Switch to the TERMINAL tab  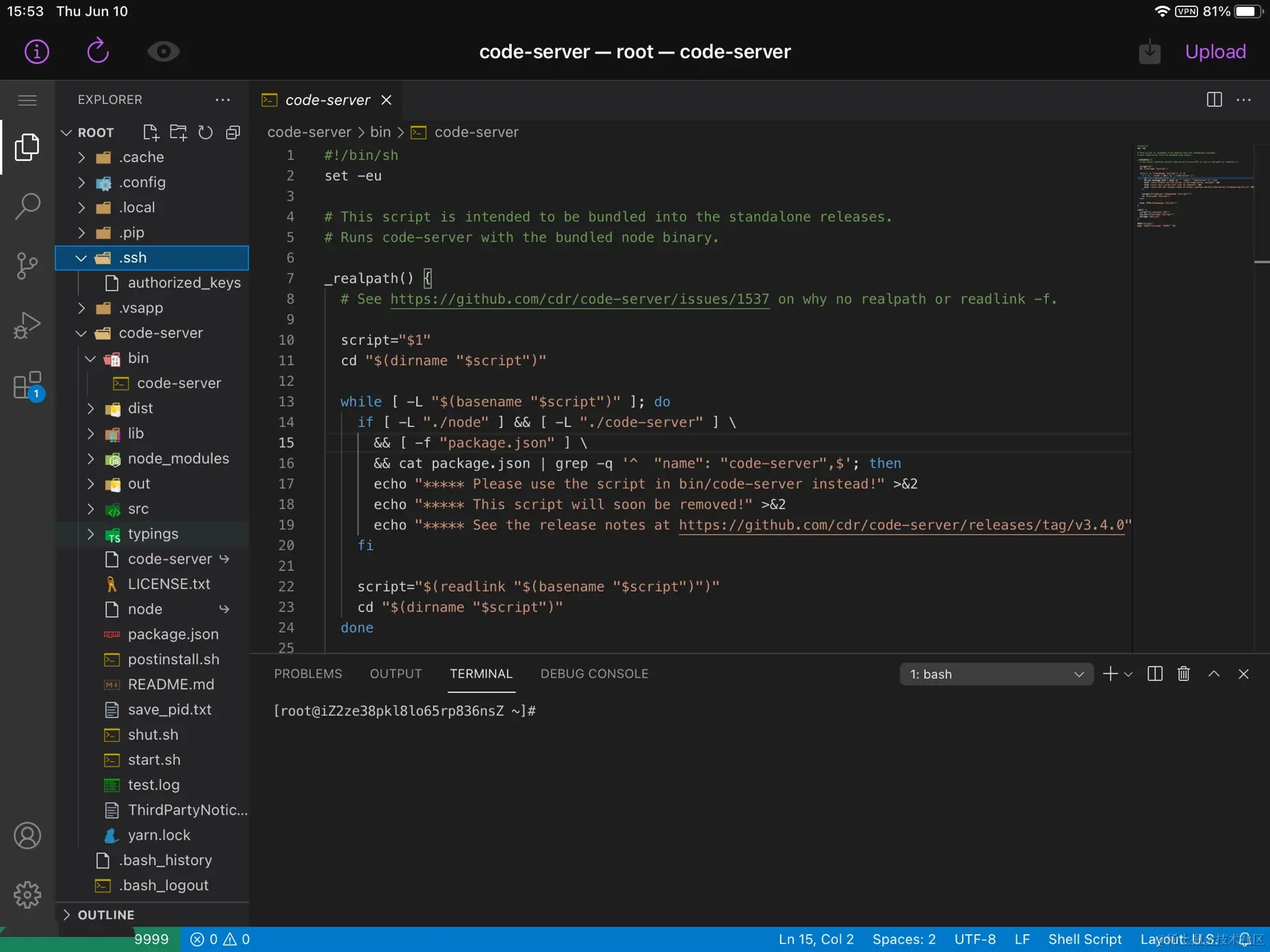point(481,674)
